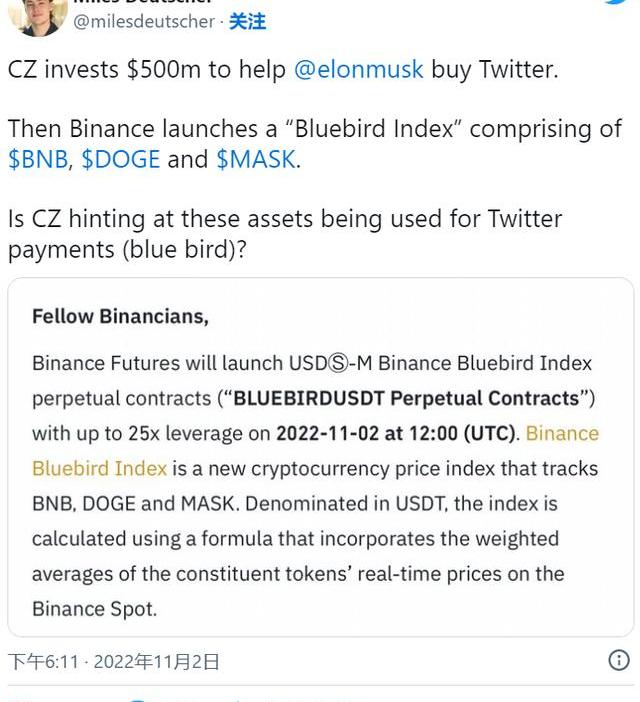Open the @milesdeutscher handle
Viewport: 640px width, 702px height.
[x=143, y=21]
